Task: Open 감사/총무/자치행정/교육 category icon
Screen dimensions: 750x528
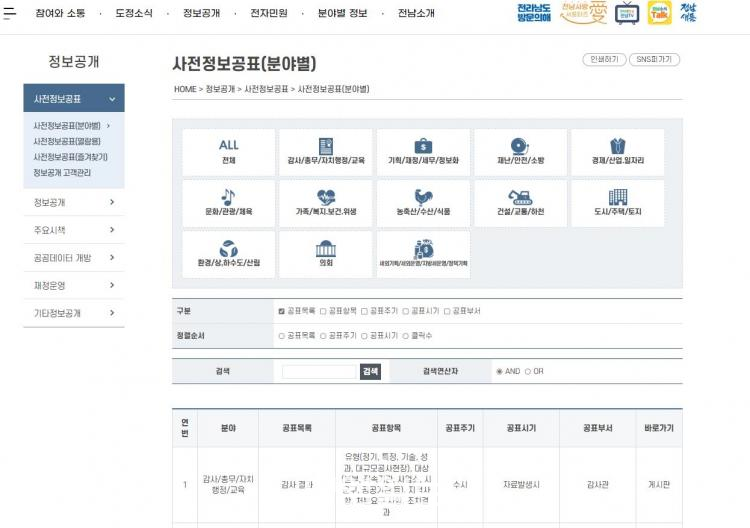Action: point(325,146)
